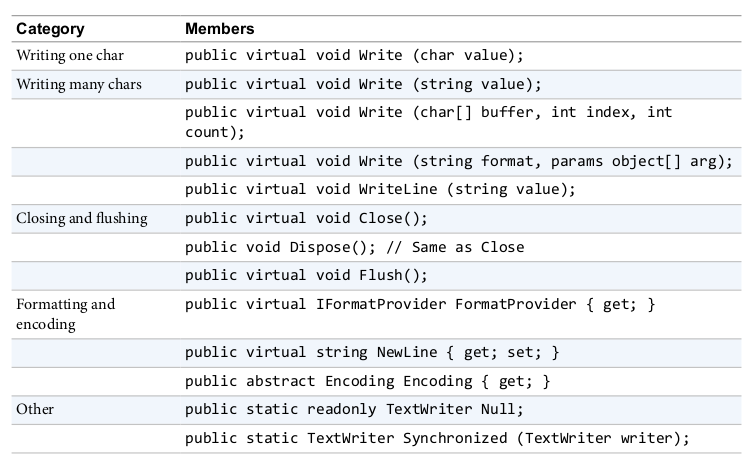Click the IFormatProvider FormatProvider member line
Screen dimensions: 752x471
[420, 304]
